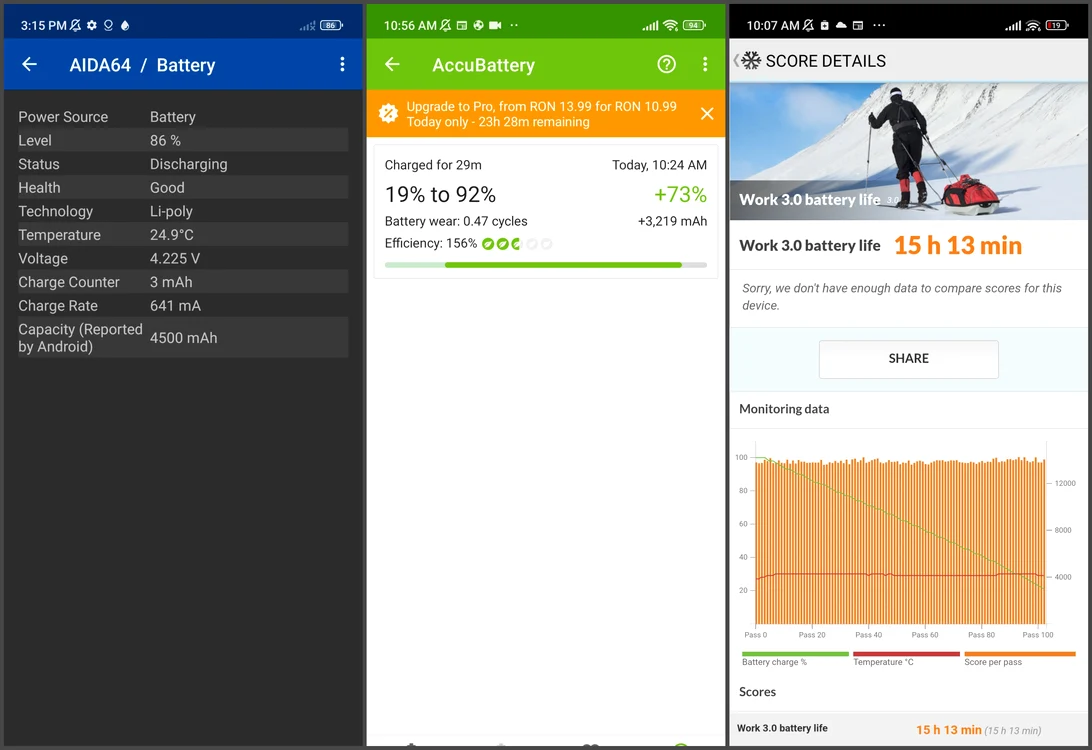Tap the Health Good row

tap(182, 188)
